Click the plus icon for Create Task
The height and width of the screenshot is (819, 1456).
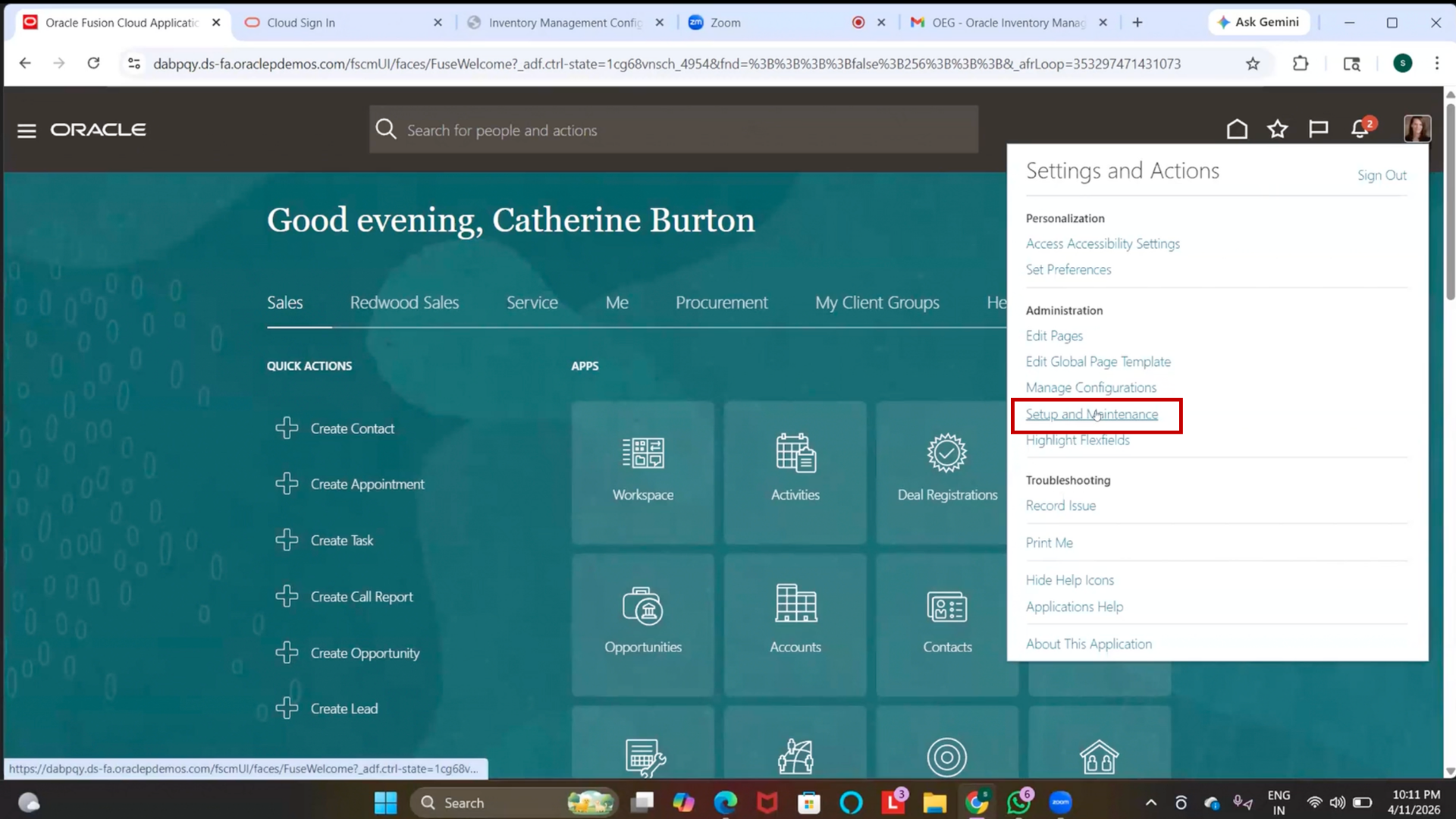(287, 540)
